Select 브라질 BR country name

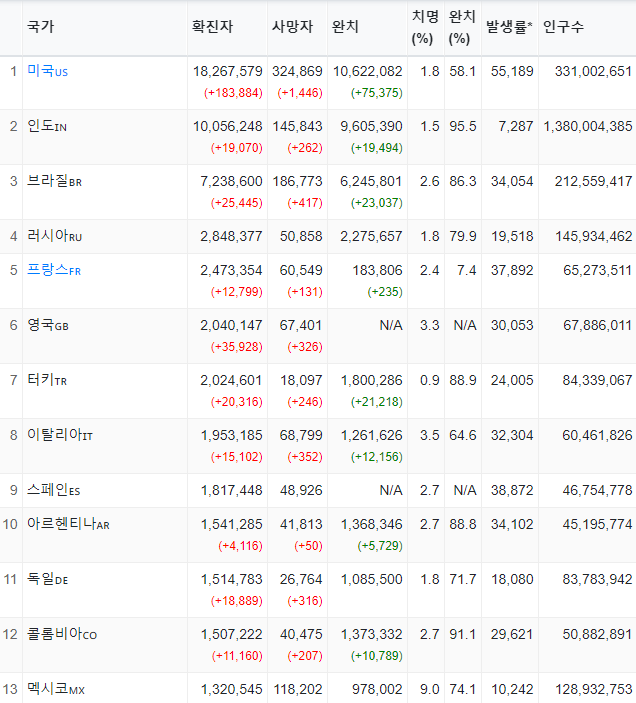coord(55,181)
